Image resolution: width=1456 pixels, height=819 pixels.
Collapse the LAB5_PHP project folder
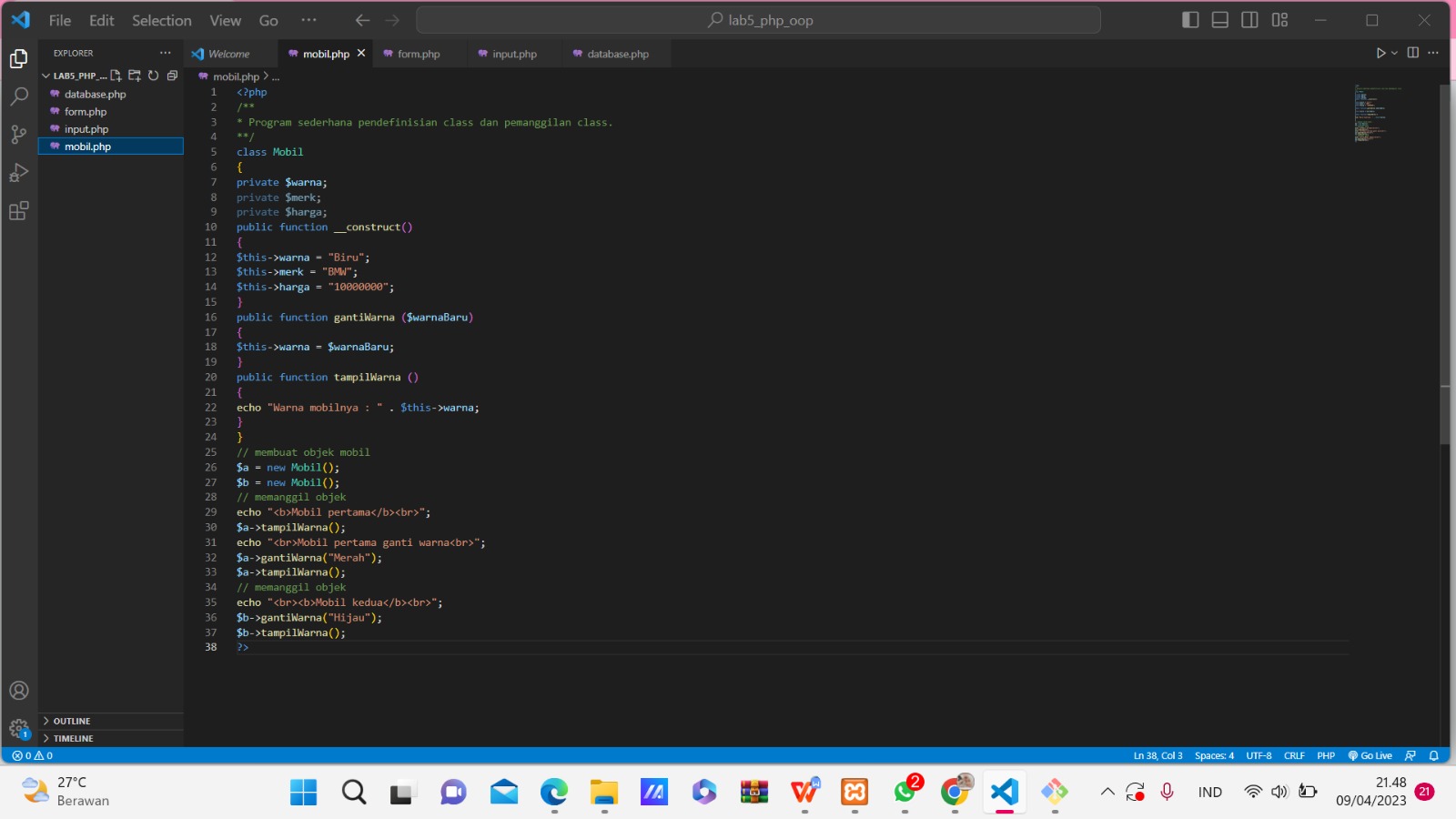(x=45, y=76)
